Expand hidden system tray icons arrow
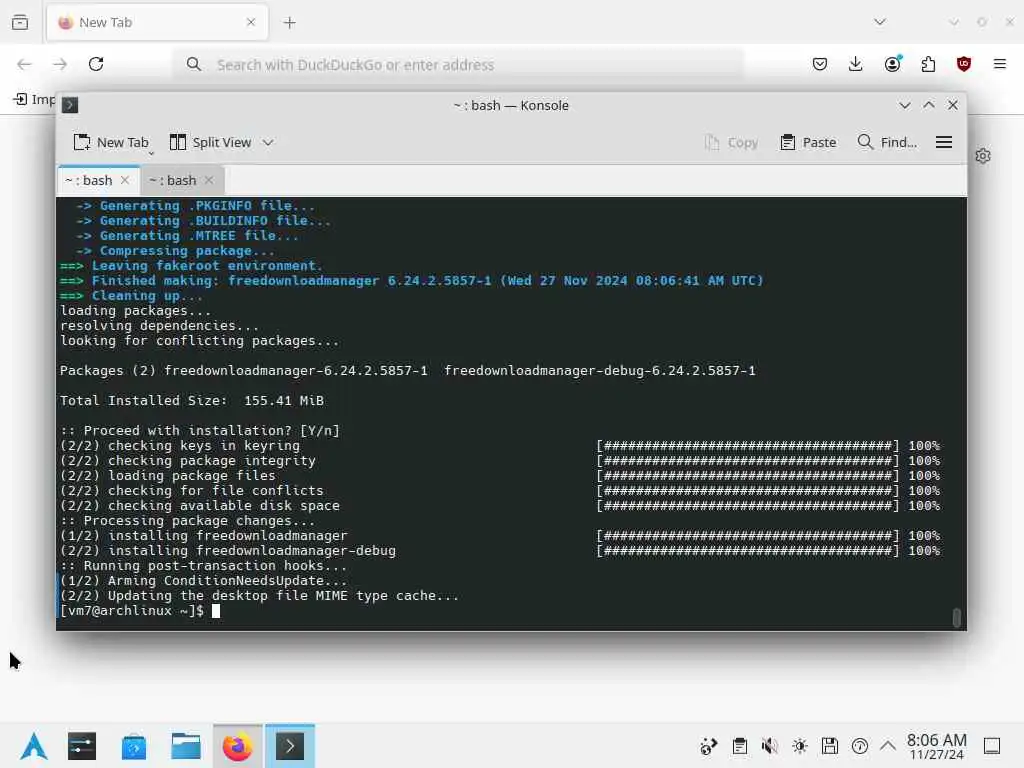The image size is (1024, 768). 888,746
